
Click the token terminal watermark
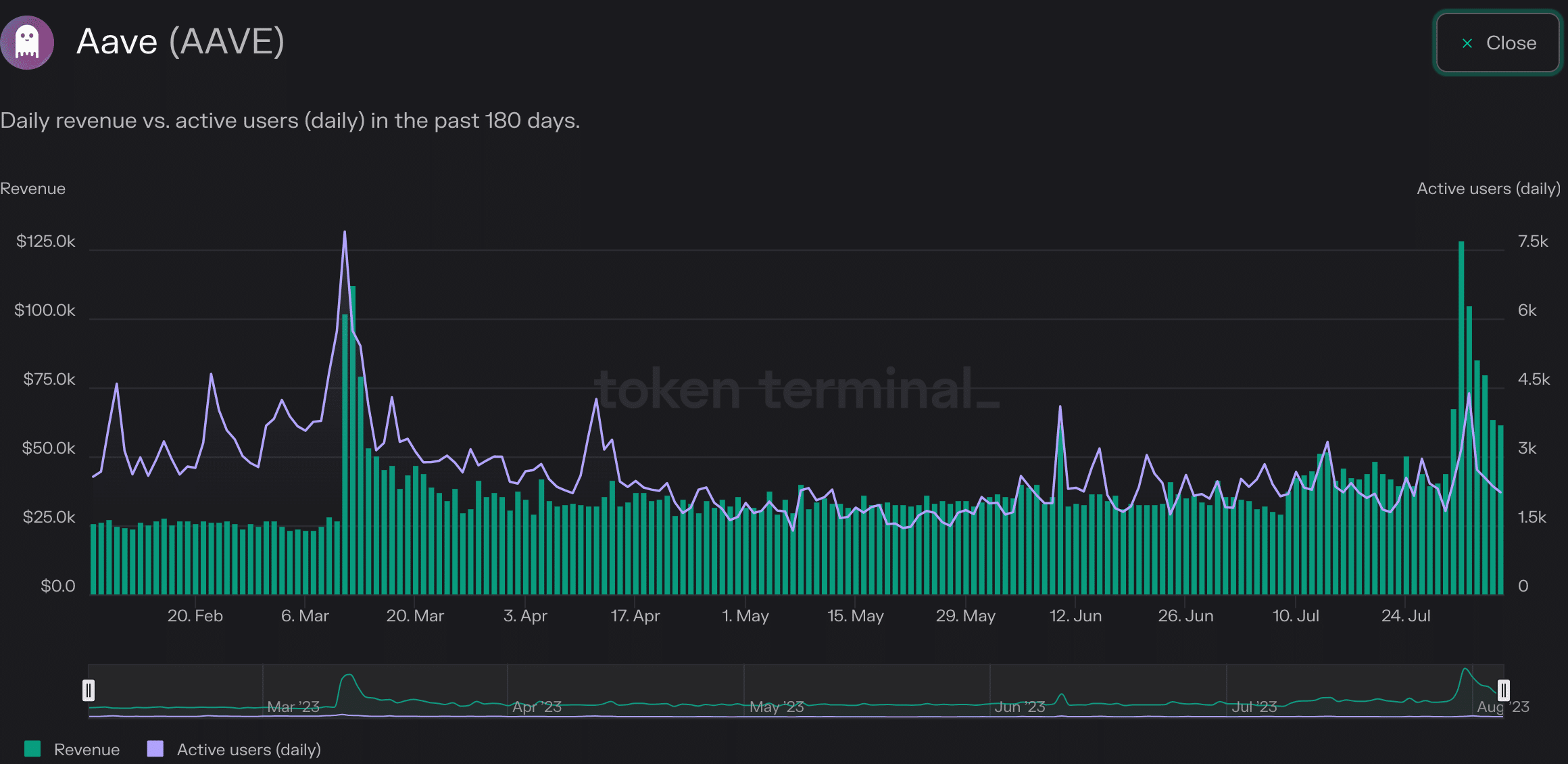pyautogui.click(x=796, y=389)
